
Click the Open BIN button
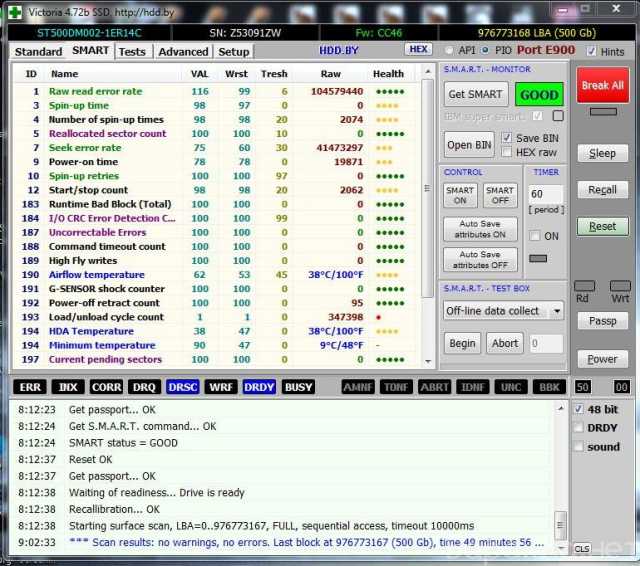[x=469, y=145]
